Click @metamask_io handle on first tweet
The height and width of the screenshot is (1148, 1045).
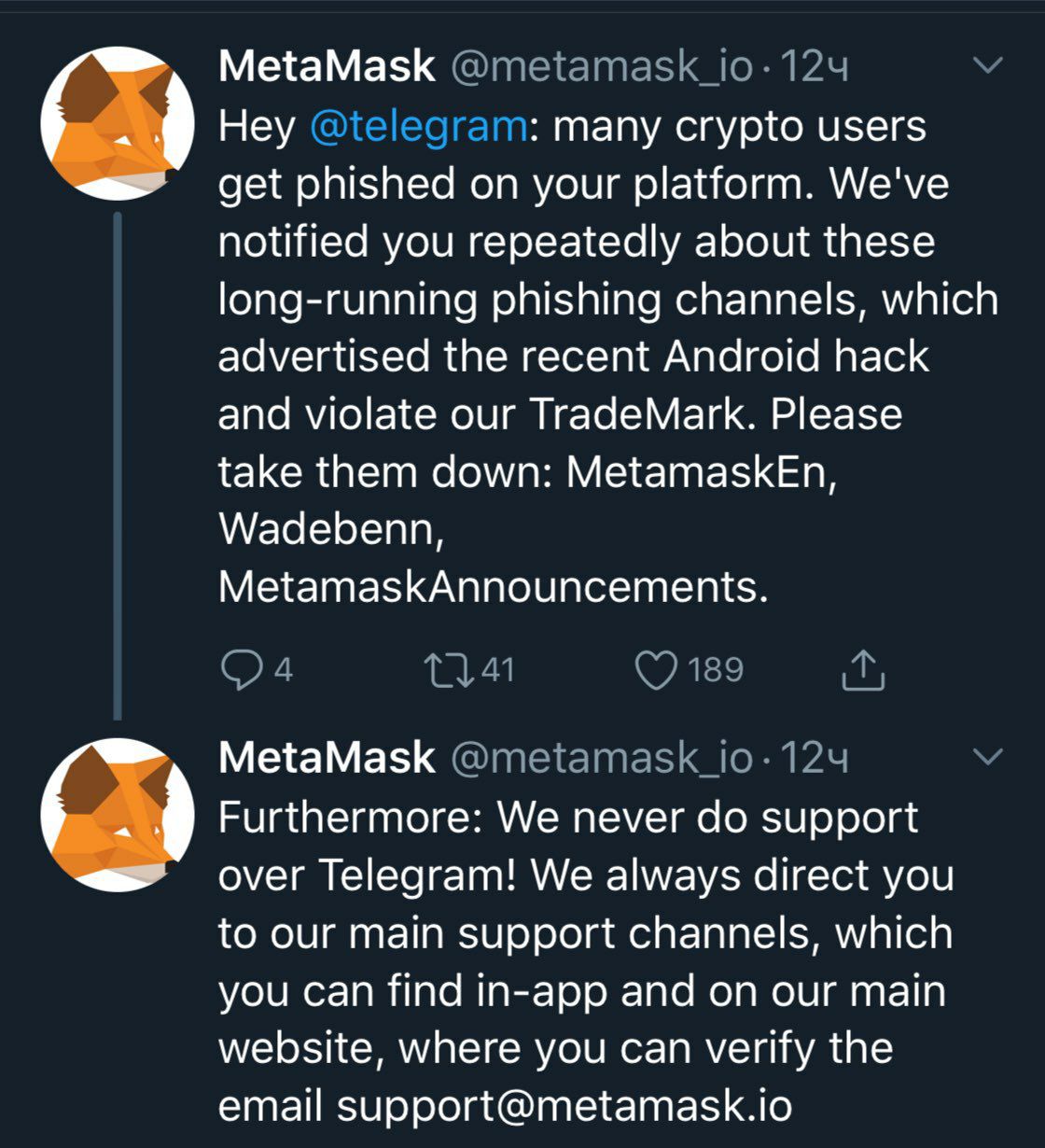pyautogui.click(x=602, y=67)
